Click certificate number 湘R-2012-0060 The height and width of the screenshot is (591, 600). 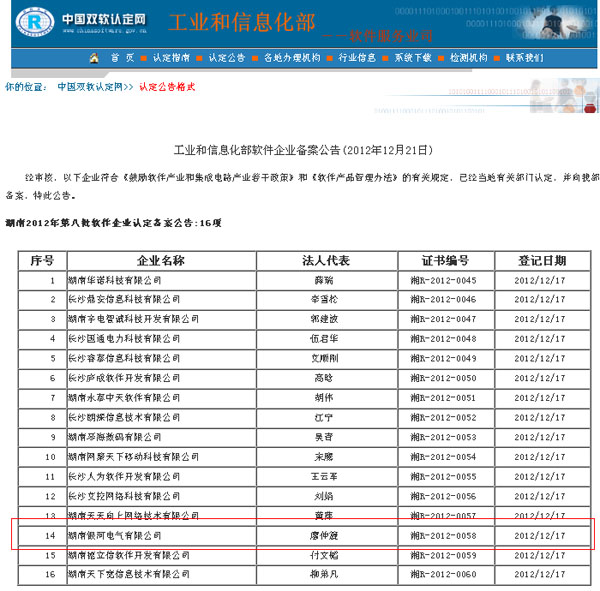pyautogui.click(x=446, y=574)
